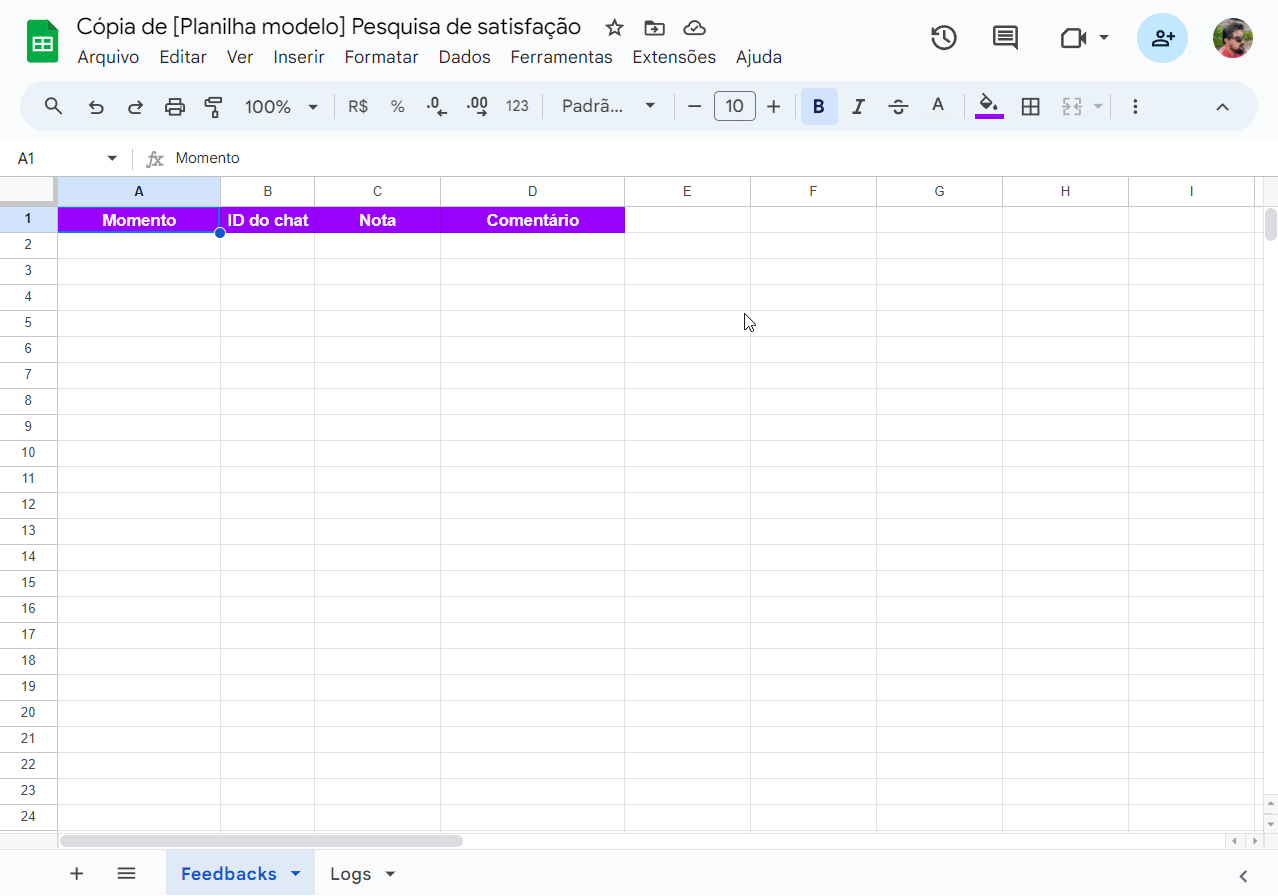The width and height of the screenshot is (1278, 896).
Task: Toggle italic formatting
Action: click(x=858, y=106)
